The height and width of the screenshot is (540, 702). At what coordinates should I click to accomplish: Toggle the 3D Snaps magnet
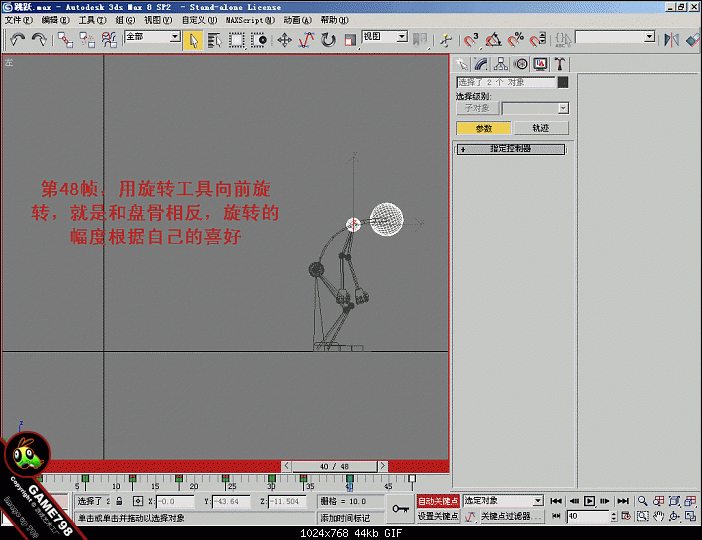click(471, 40)
